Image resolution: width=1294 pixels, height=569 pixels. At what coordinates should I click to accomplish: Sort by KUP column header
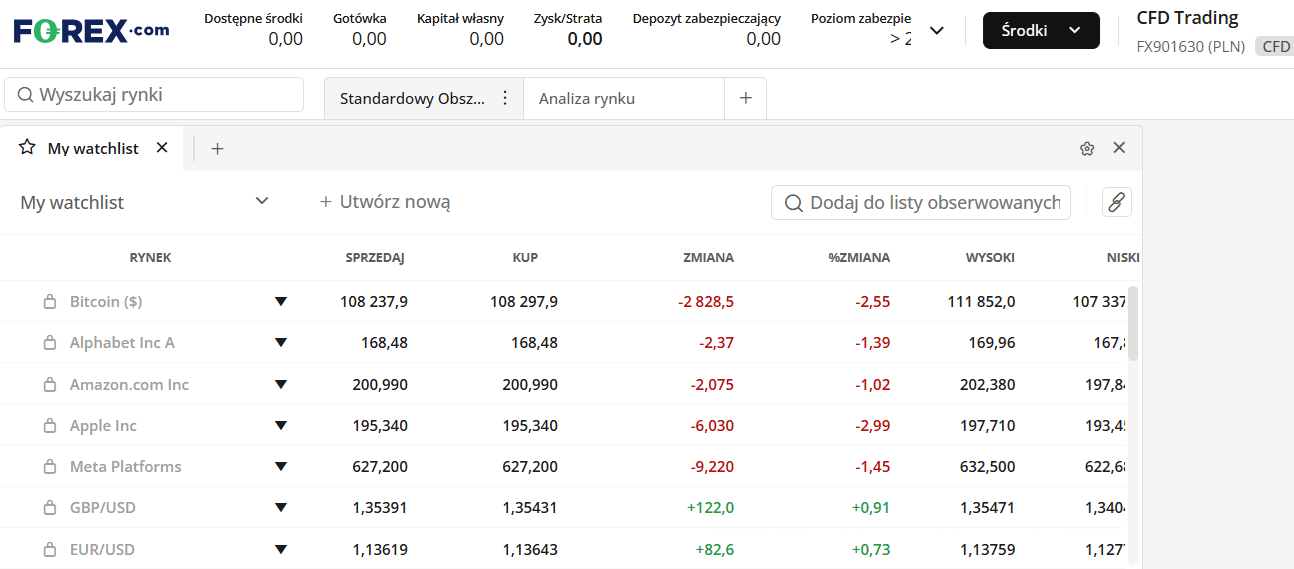pos(525,257)
